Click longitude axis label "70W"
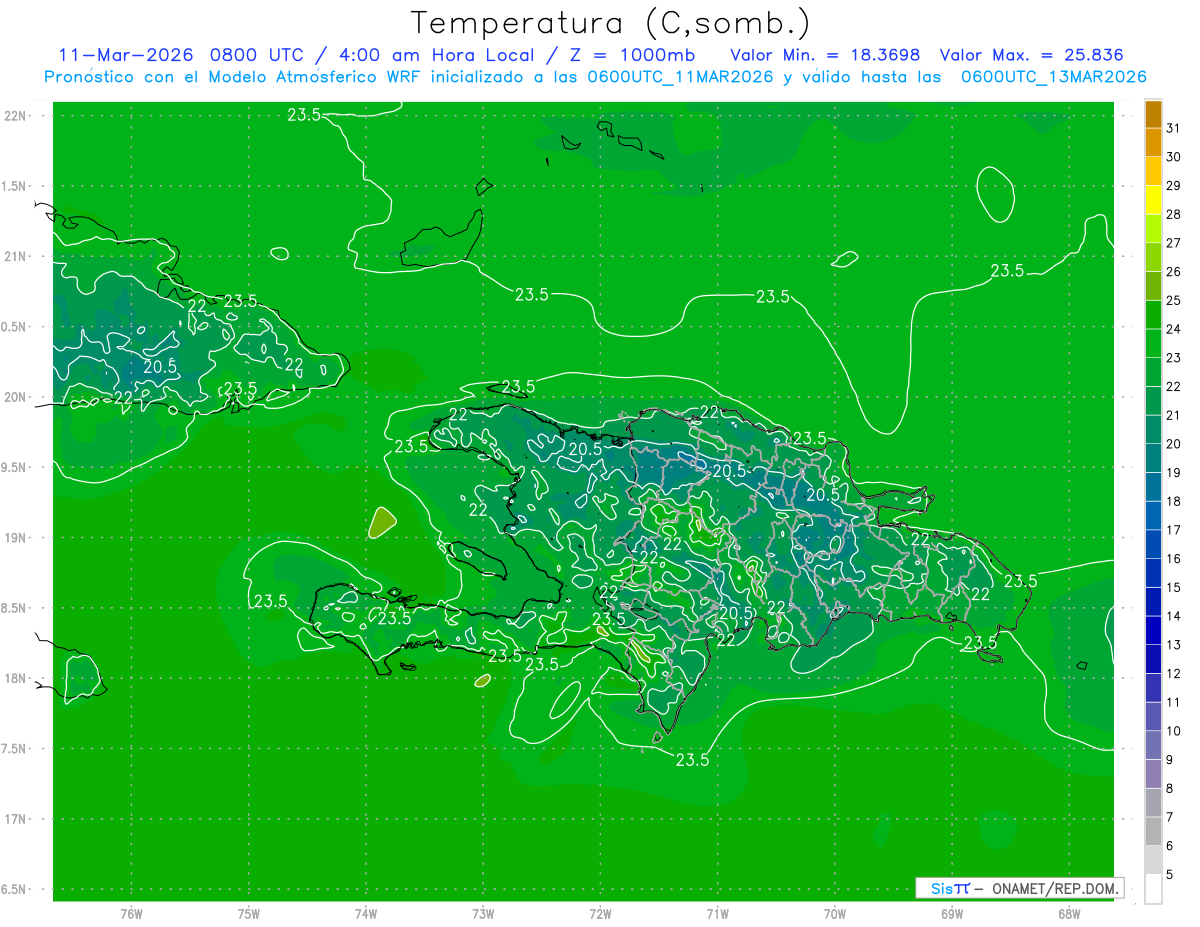The width and height of the screenshot is (1200, 927). 835,913
